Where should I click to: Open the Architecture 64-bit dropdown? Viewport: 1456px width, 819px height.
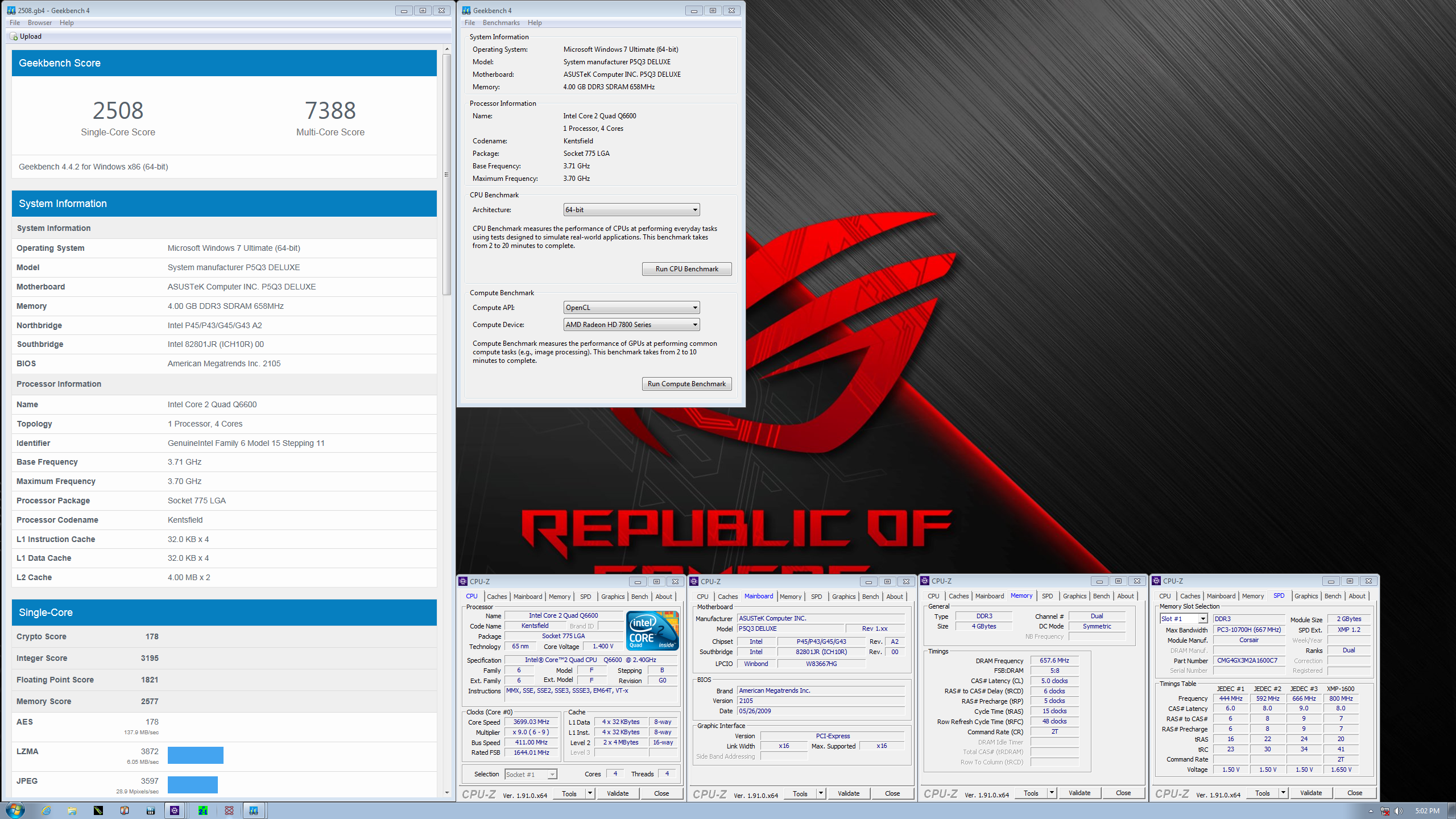(x=631, y=210)
